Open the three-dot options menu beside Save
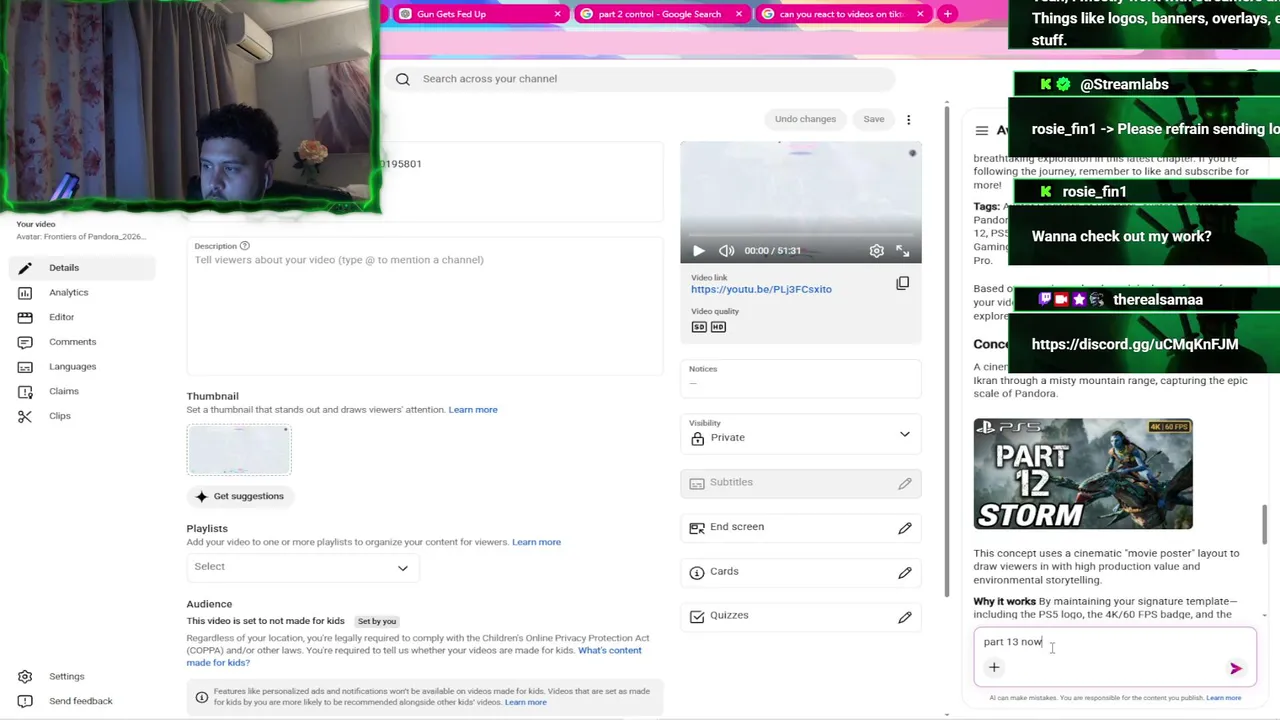This screenshot has height=720, width=1280. [x=908, y=120]
